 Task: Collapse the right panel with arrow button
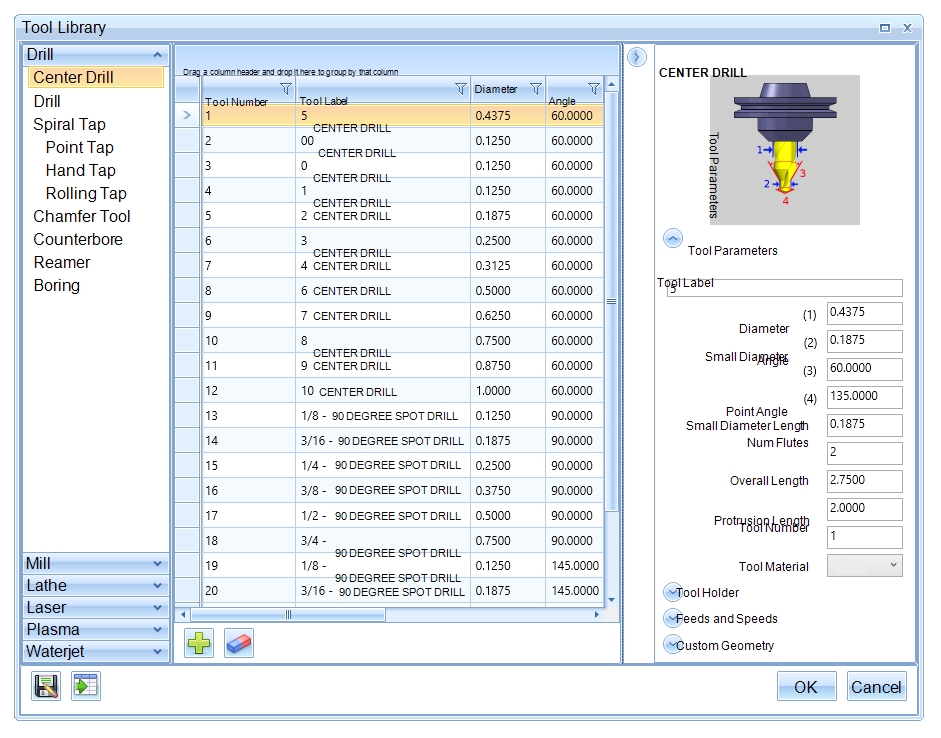coord(637,58)
